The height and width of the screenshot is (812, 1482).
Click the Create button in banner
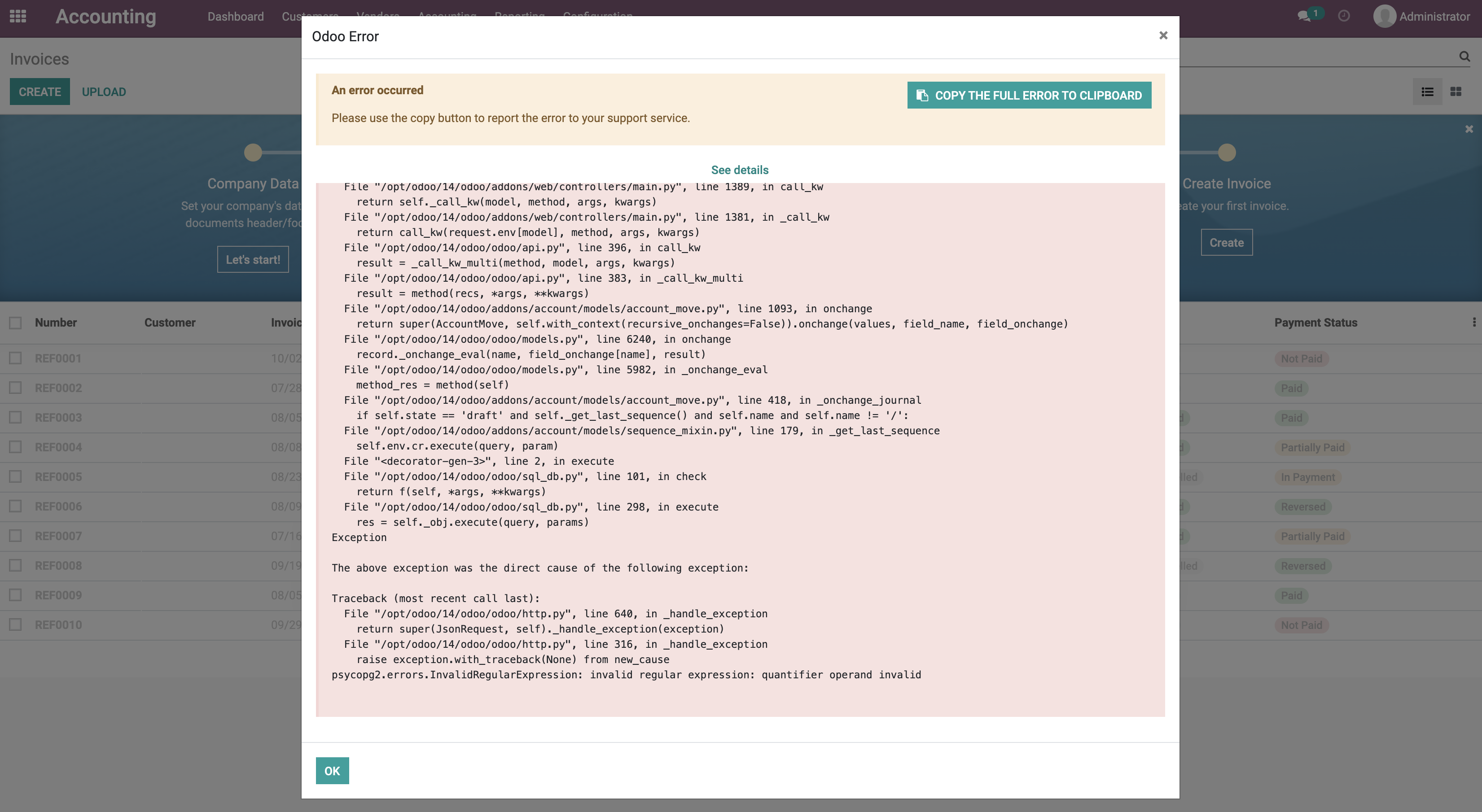click(1226, 242)
